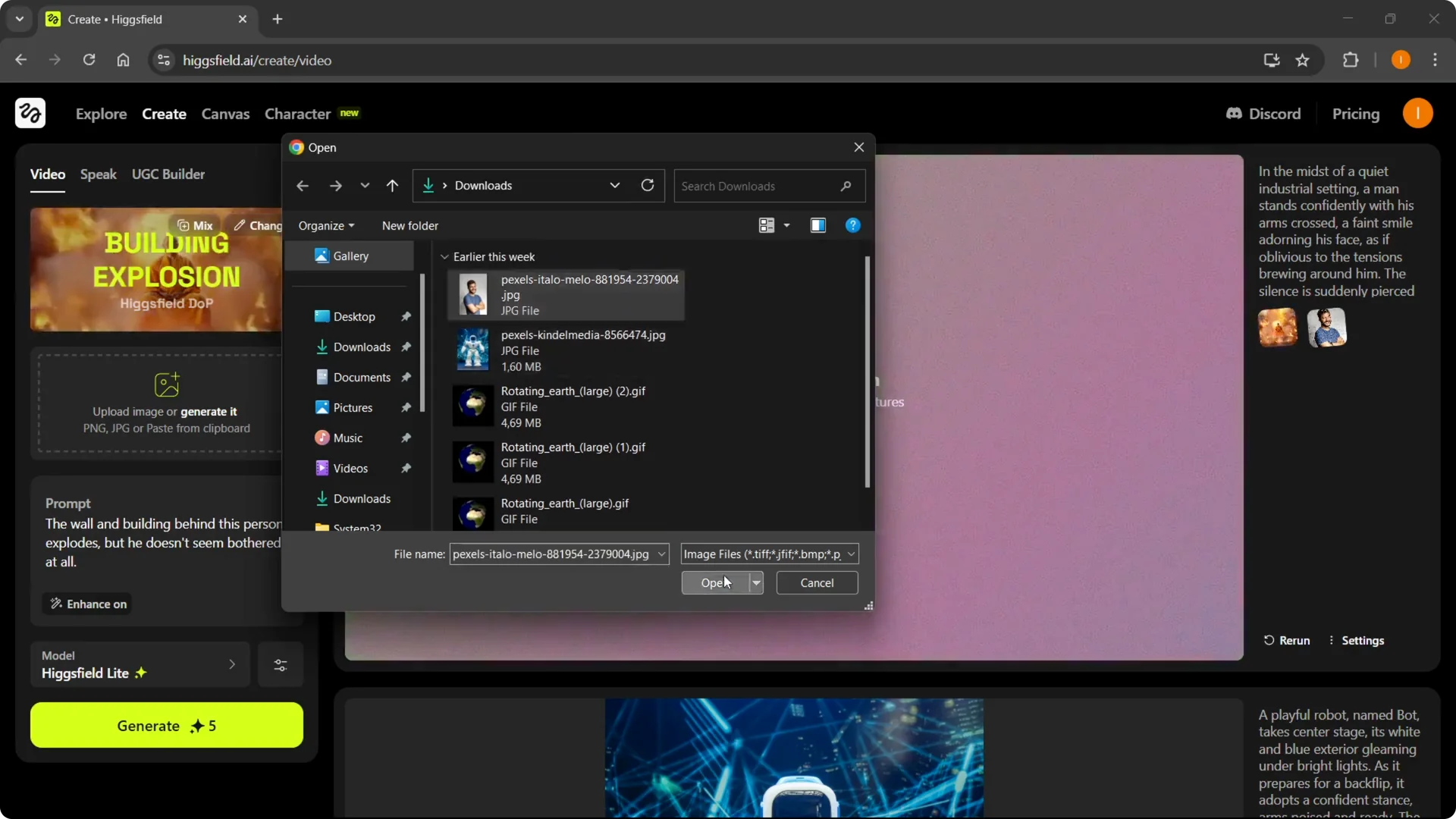
Task: Toggle Enhance on for the prompt
Action: [87, 604]
